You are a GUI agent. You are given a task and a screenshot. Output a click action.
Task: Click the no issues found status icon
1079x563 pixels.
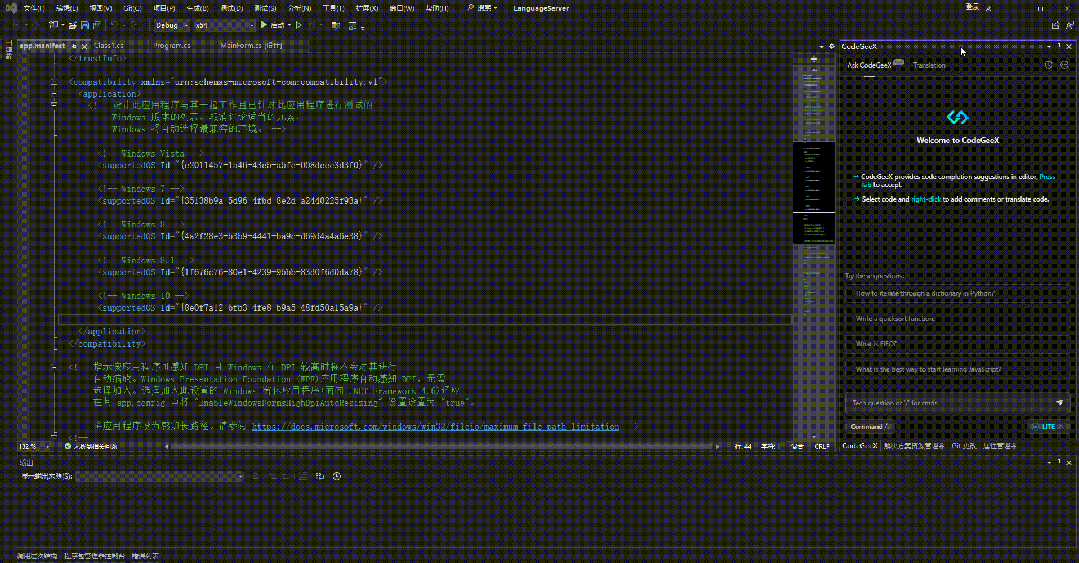tap(67, 446)
